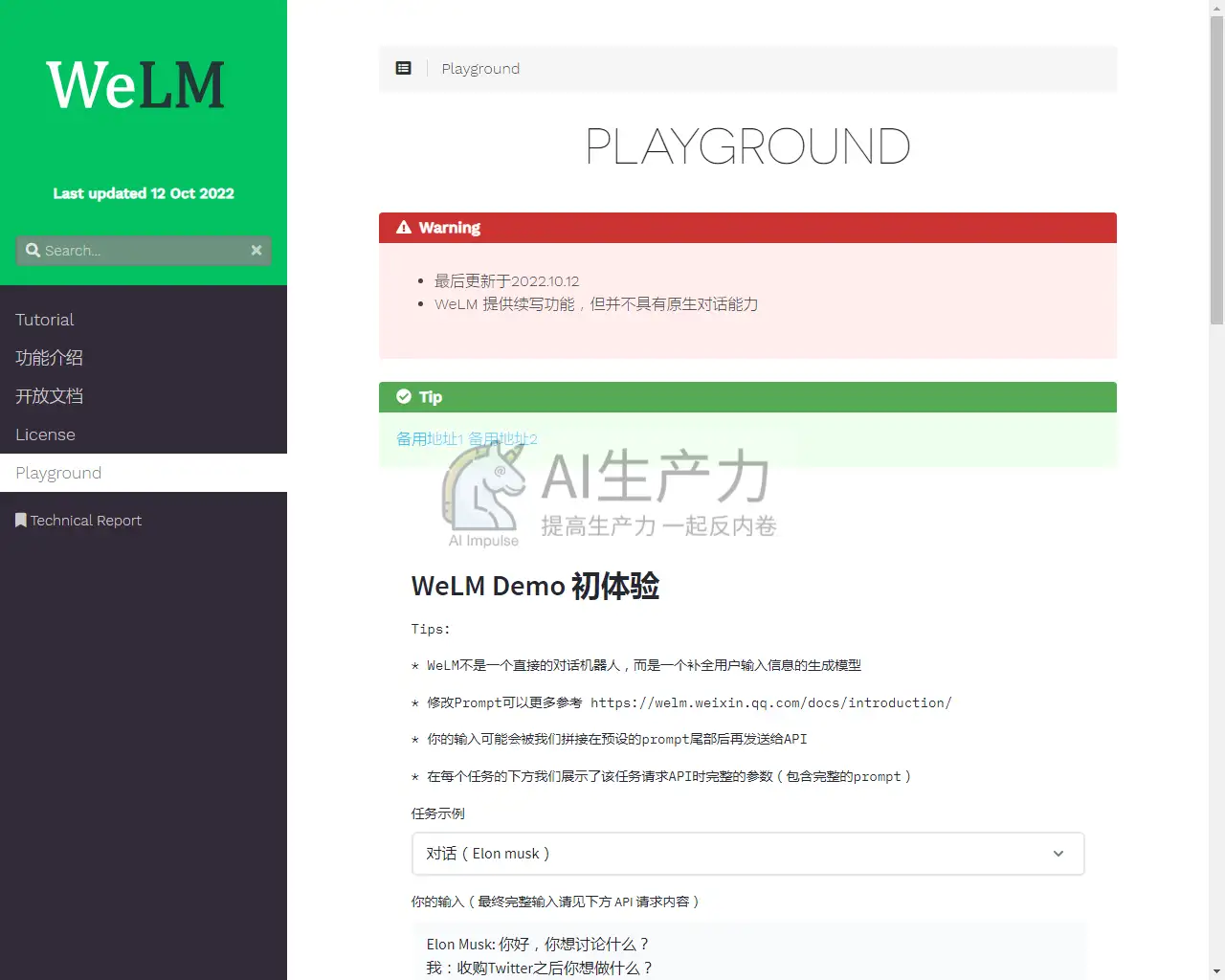Viewport: 1225px width, 980px height.
Task: Toggle the table-of-contents list icon
Action: [404, 68]
